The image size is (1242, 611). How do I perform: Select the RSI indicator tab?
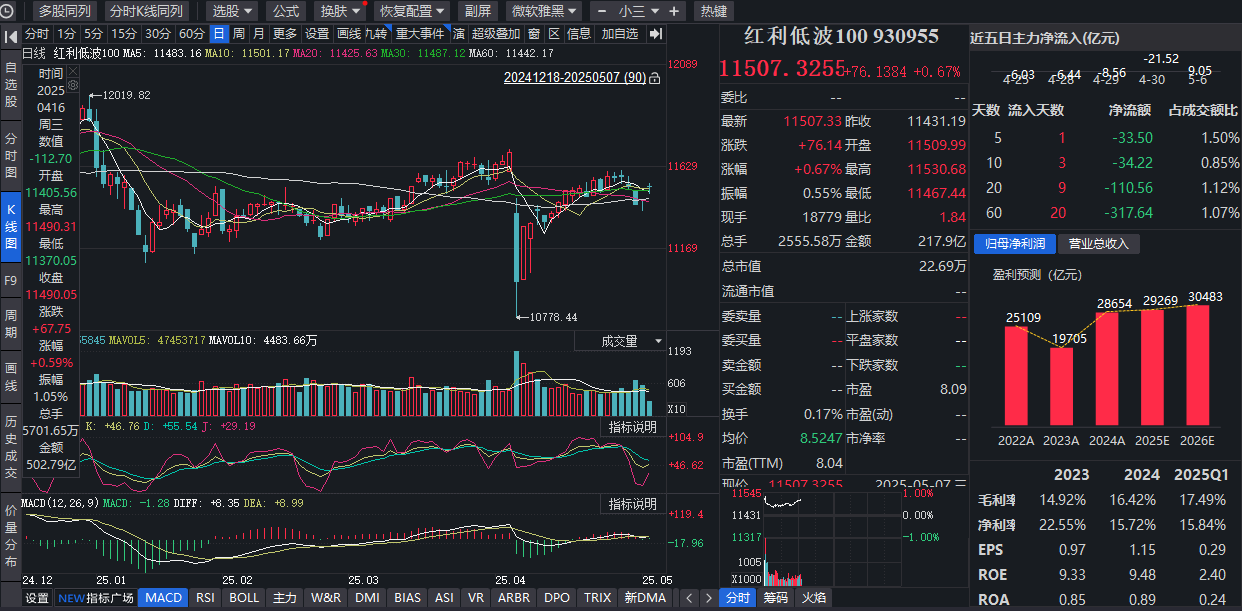[205, 598]
